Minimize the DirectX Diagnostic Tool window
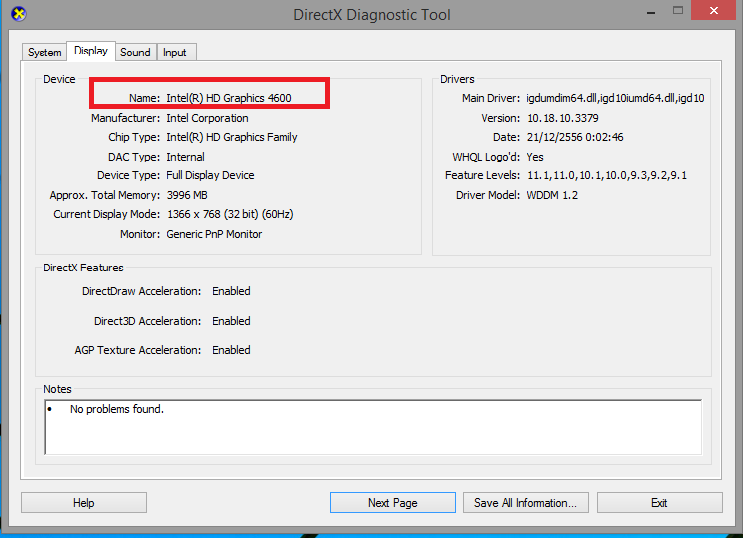This screenshot has height=543, width=743. coord(651,11)
